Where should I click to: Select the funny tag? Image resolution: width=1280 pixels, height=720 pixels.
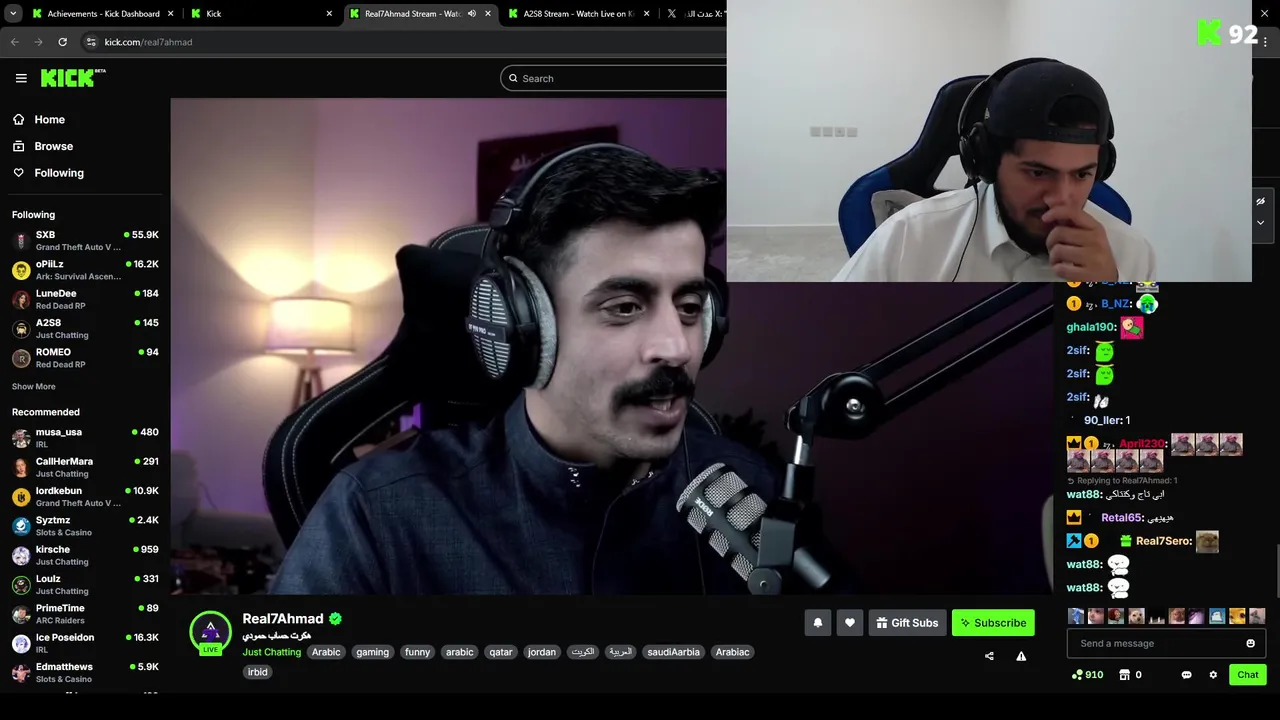(417, 652)
